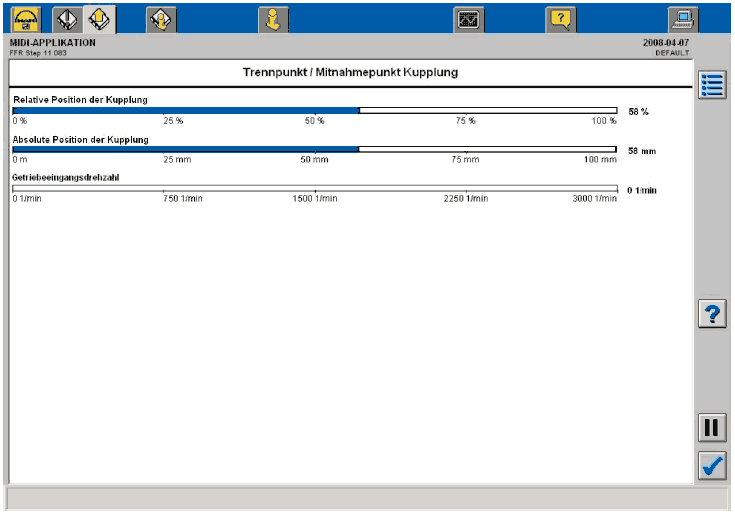
Task: Click the blue question mark help button on sidebar
Action: click(711, 314)
